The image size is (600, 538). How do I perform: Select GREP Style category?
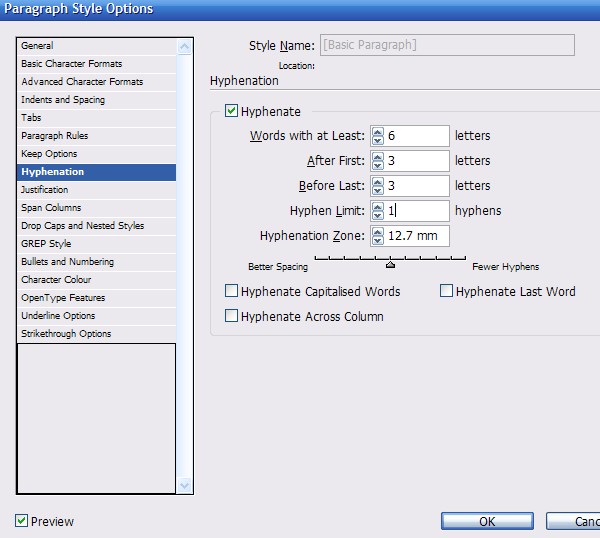[97, 244]
